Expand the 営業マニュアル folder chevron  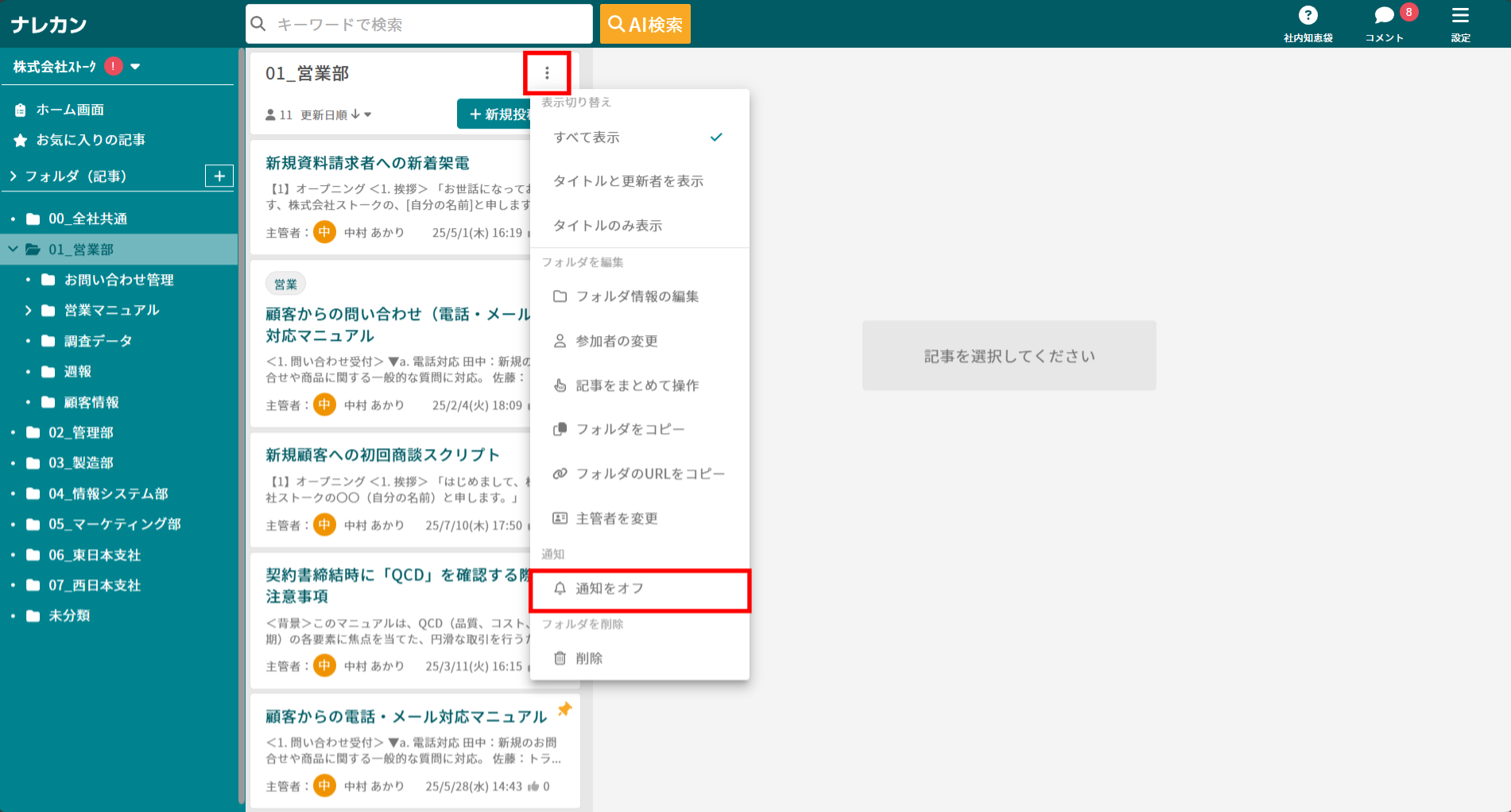pos(29,310)
